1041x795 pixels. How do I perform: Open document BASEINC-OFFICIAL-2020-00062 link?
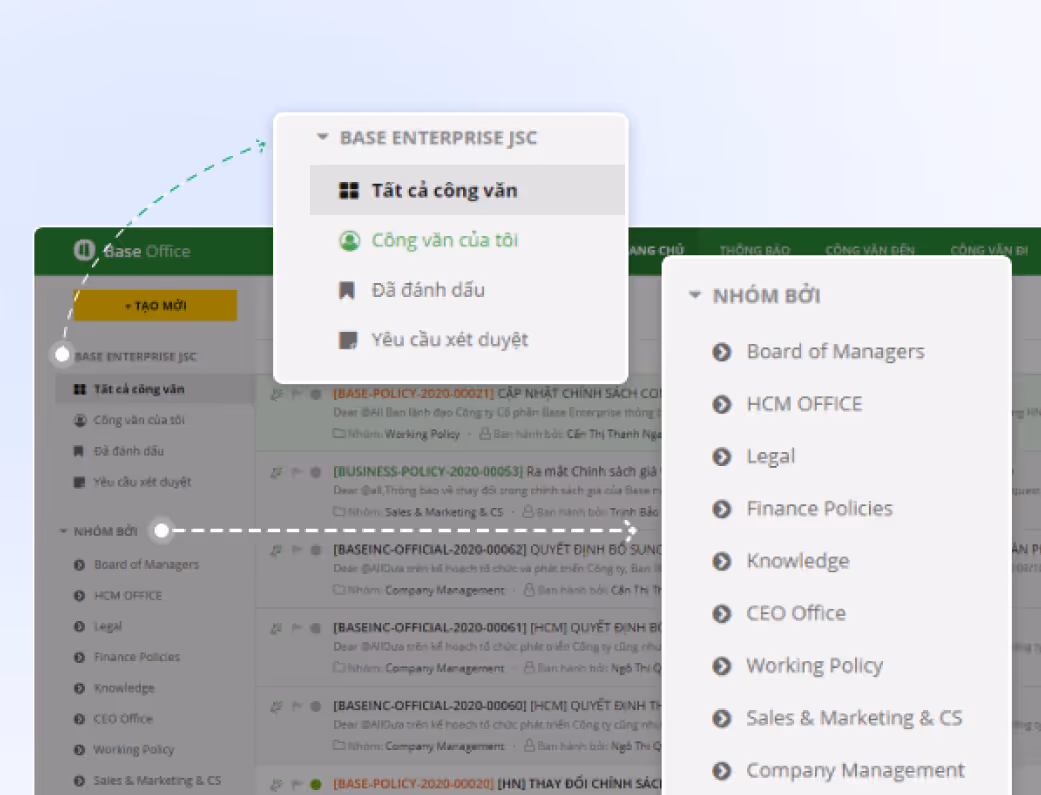tap(430, 549)
